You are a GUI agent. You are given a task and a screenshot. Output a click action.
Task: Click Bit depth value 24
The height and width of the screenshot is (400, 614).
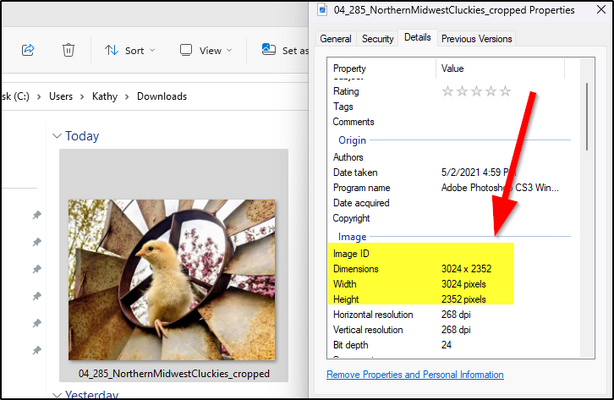pyautogui.click(x=446, y=345)
